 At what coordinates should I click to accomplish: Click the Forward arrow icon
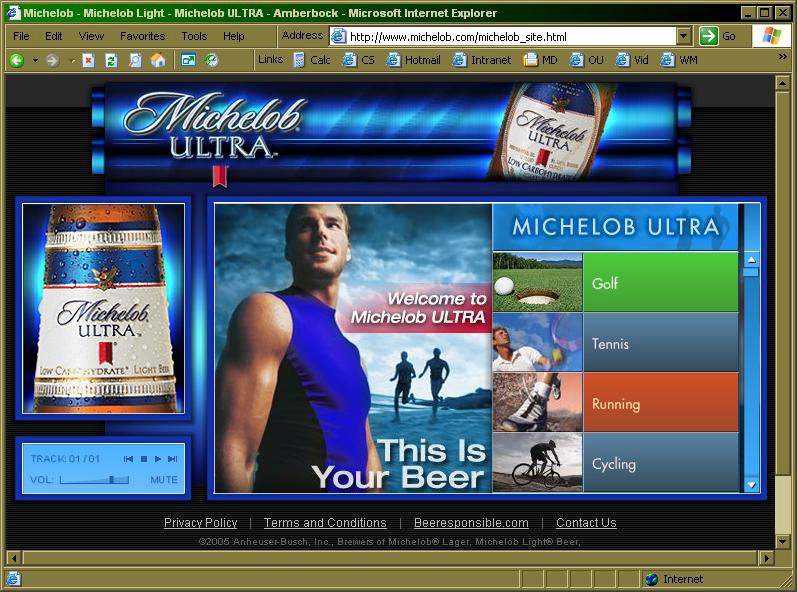pos(52,60)
